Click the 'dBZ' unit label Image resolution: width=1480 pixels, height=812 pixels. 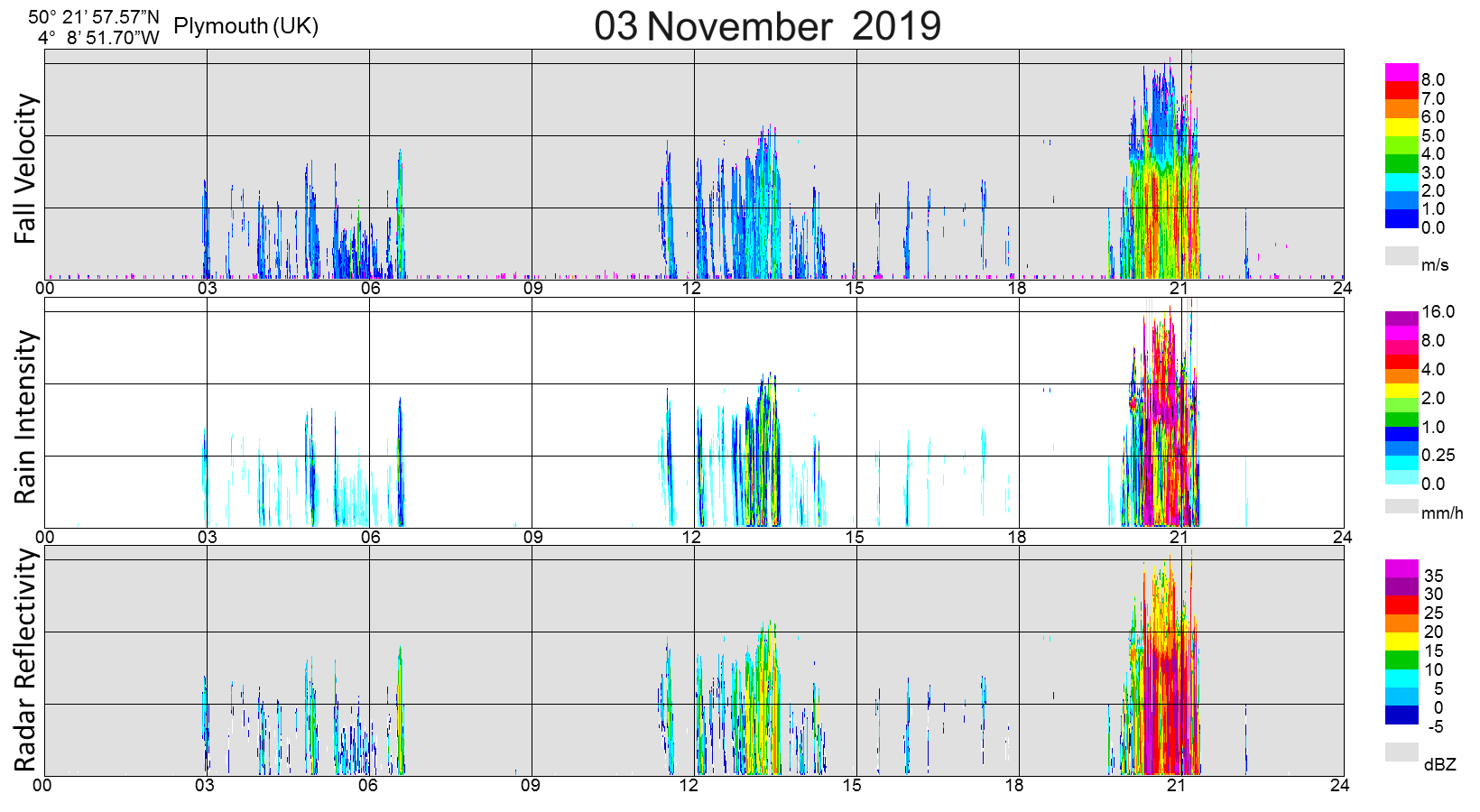click(x=1440, y=764)
